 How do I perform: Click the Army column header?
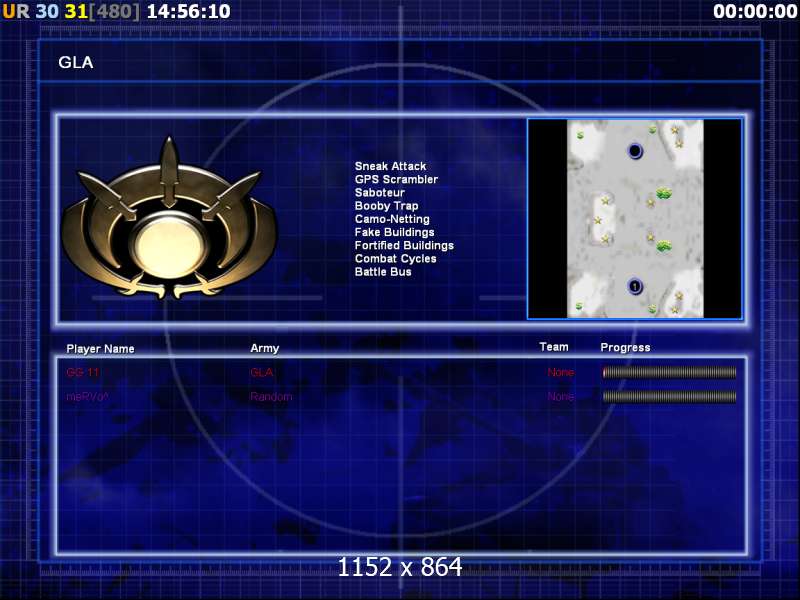point(264,348)
